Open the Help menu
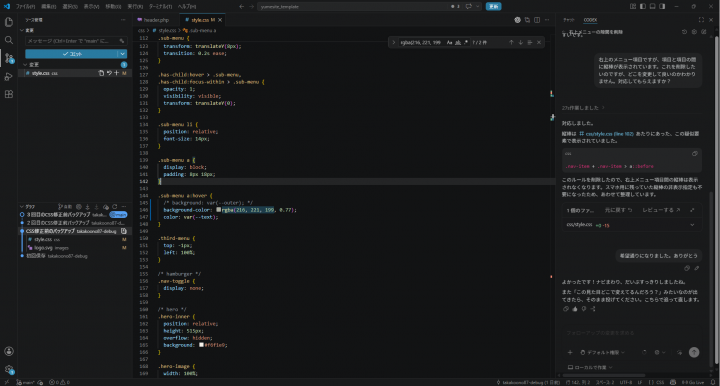This screenshot has width=720, height=386. (187, 6)
